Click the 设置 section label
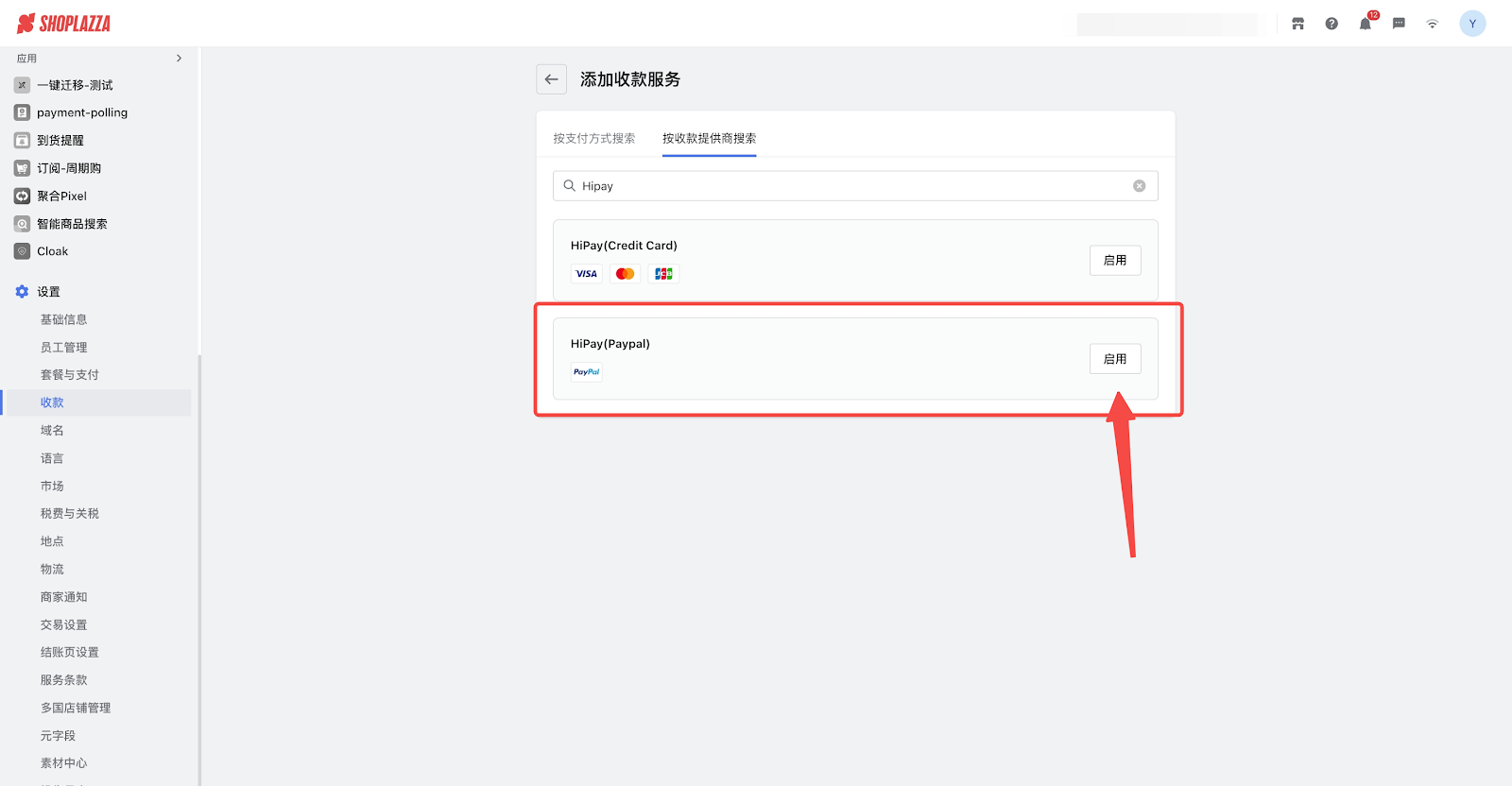The width and height of the screenshot is (1512, 786). click(48, 292)
